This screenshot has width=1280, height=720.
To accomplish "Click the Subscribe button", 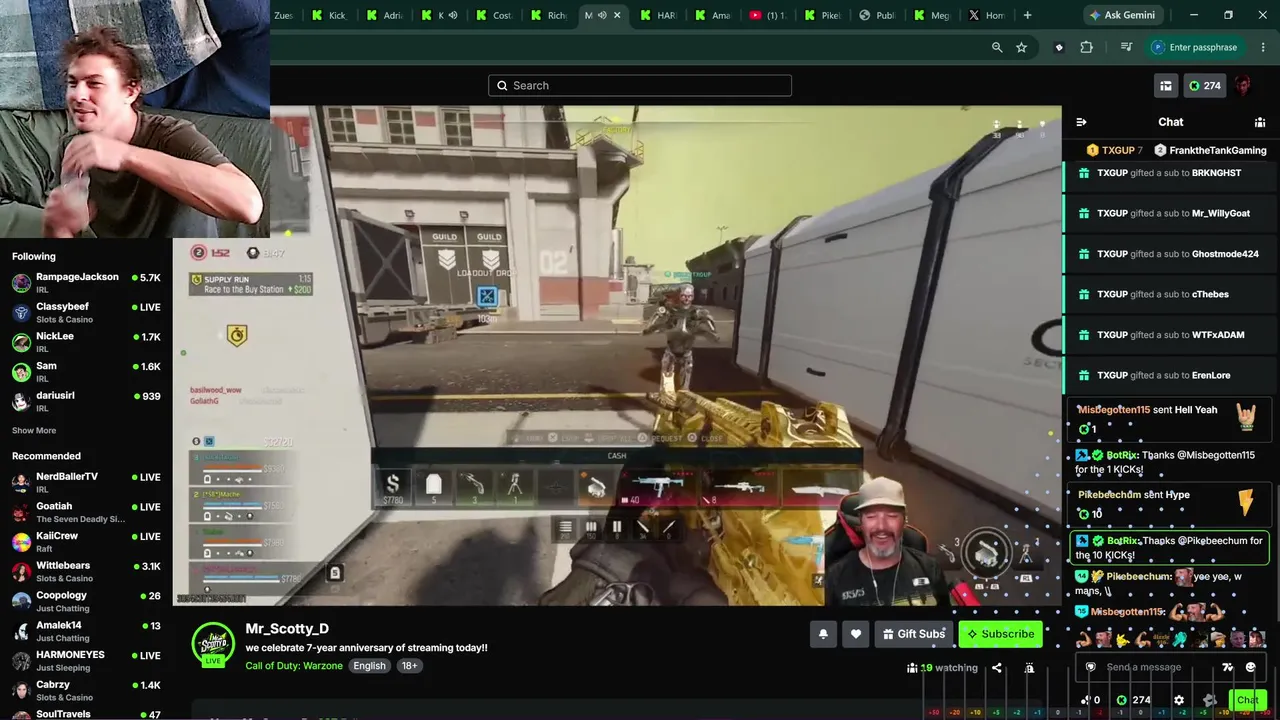I will 1000,634.
